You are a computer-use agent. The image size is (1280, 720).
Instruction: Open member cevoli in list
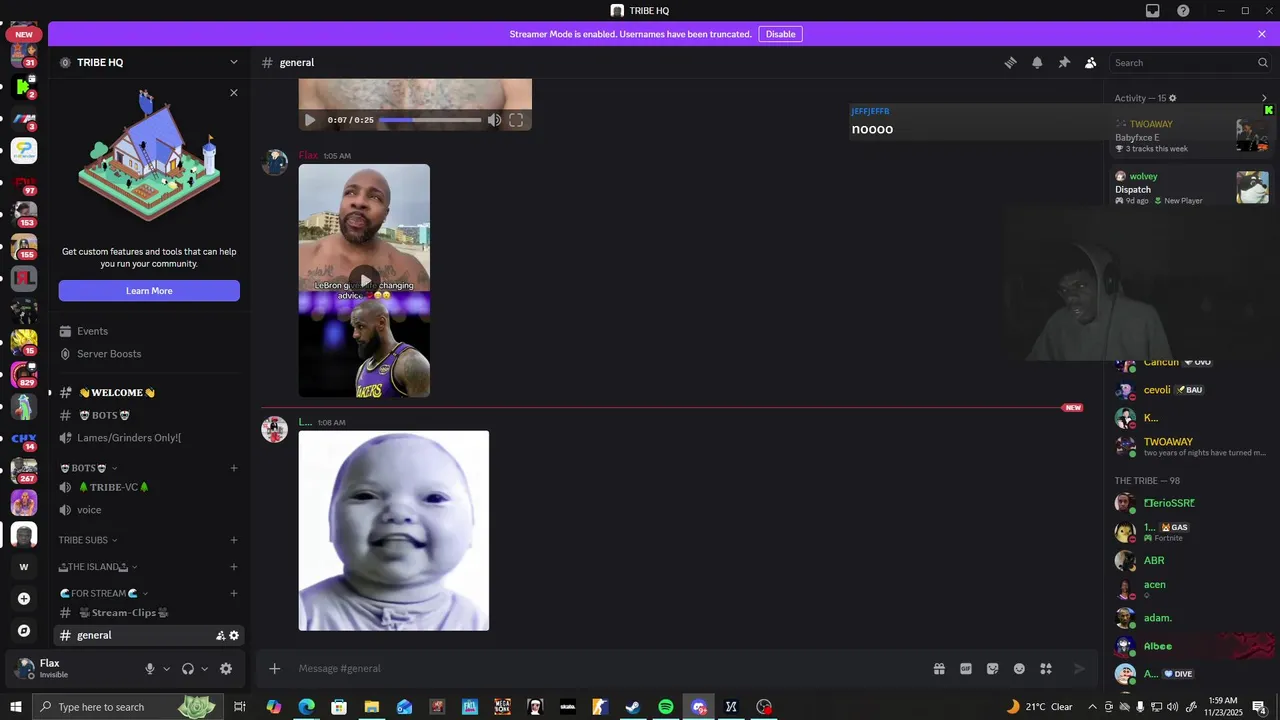(x=1190, y=390)
